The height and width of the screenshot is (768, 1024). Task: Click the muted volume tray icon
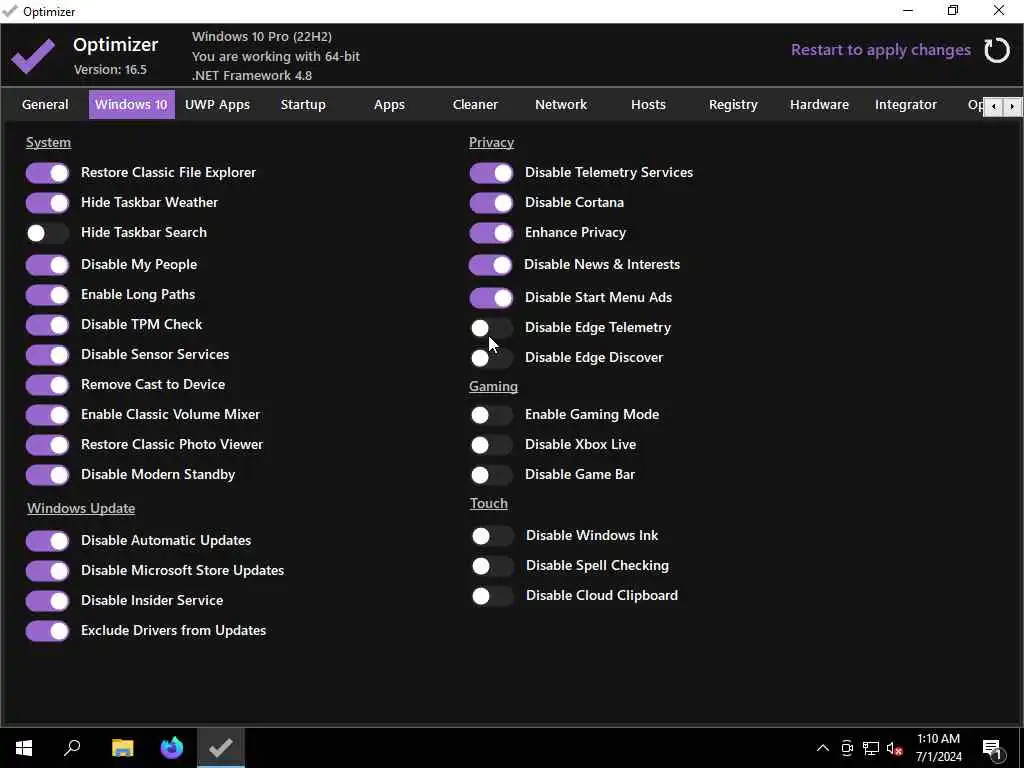point(894,748)
